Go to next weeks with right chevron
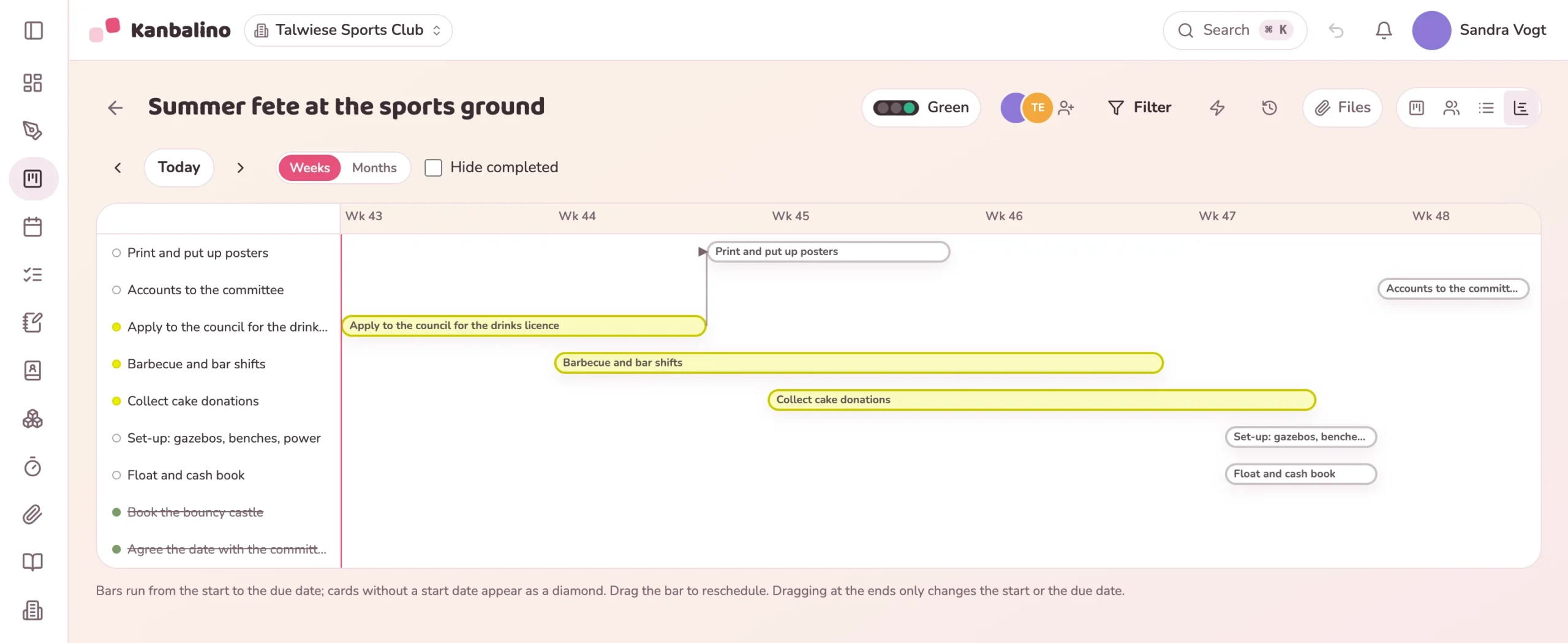The height and width of the screenshot is (643, 1568). pos(240,167)
